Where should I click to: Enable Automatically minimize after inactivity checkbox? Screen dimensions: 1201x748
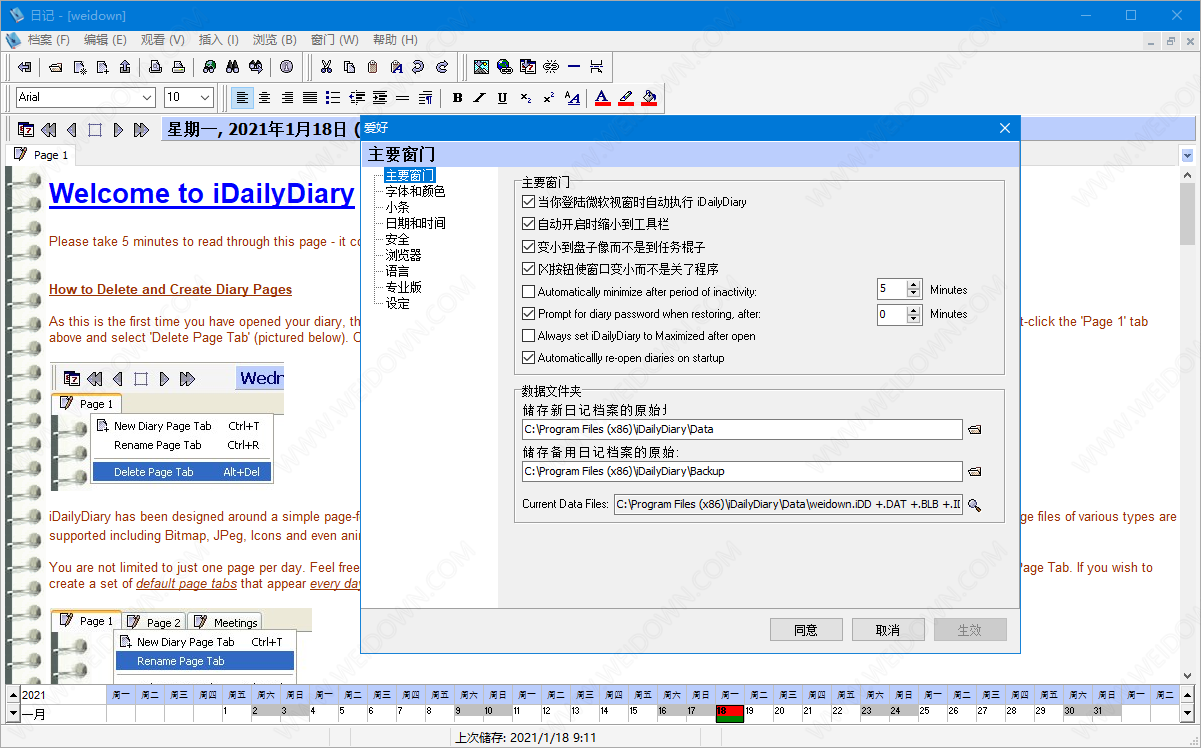tap(529, 292)
